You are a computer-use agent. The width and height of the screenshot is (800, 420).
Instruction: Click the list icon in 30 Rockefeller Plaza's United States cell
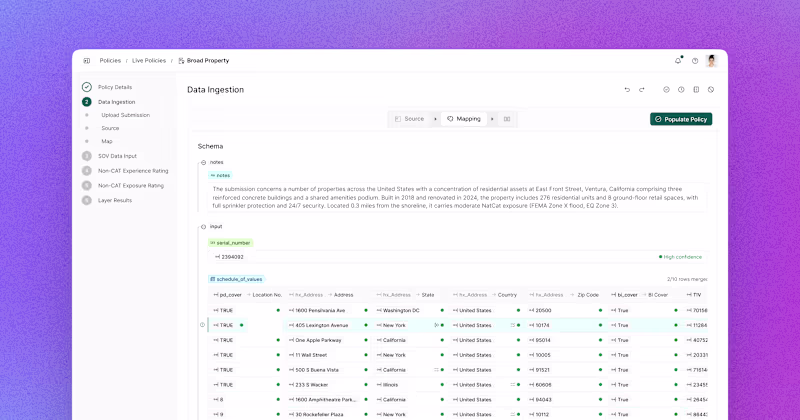click(513, 415)
